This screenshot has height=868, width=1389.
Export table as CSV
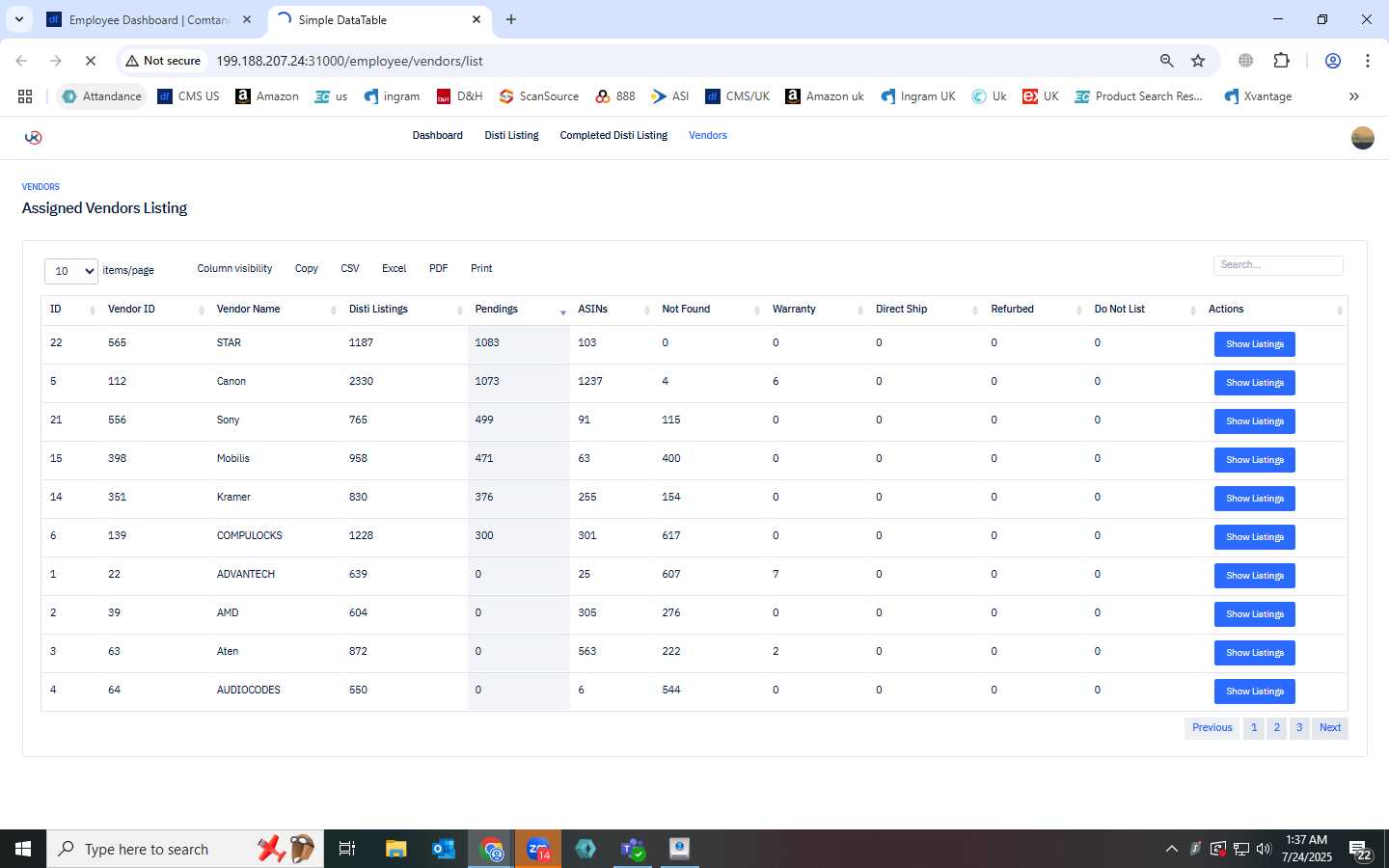click(x=350, y=269)
